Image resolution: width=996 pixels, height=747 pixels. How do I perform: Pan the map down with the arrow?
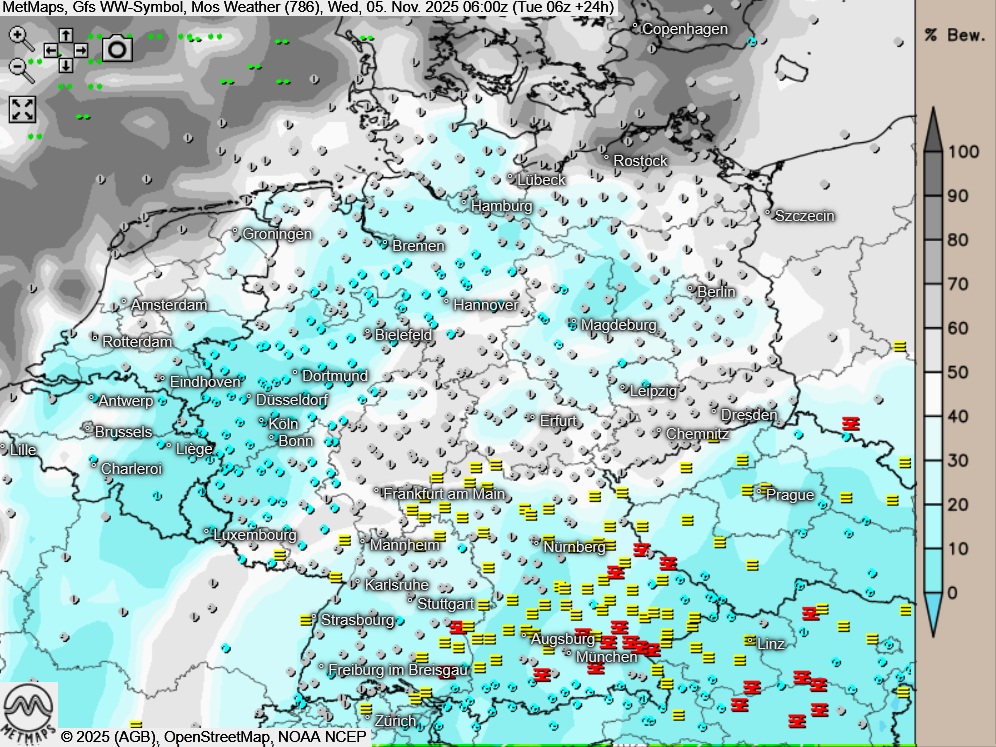click(65, 65)
